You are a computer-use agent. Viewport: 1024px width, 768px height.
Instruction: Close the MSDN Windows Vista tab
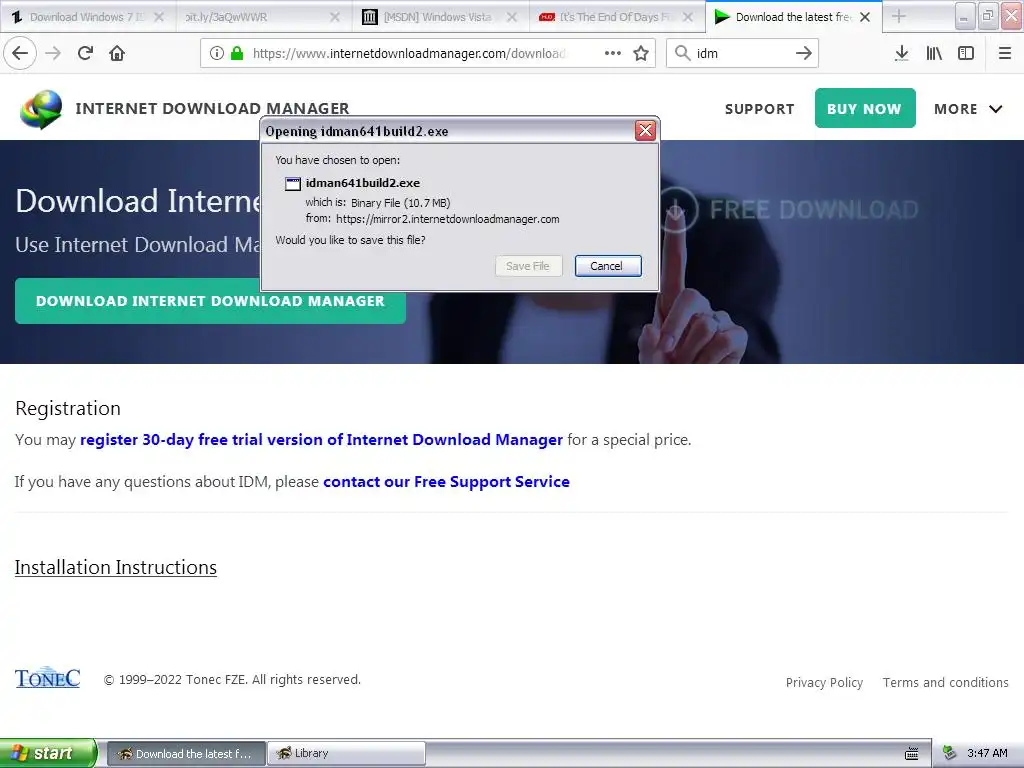[x=512, y=17]
